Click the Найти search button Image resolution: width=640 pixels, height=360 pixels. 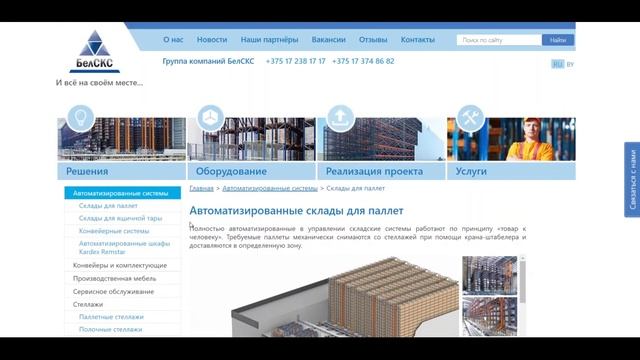558,40
